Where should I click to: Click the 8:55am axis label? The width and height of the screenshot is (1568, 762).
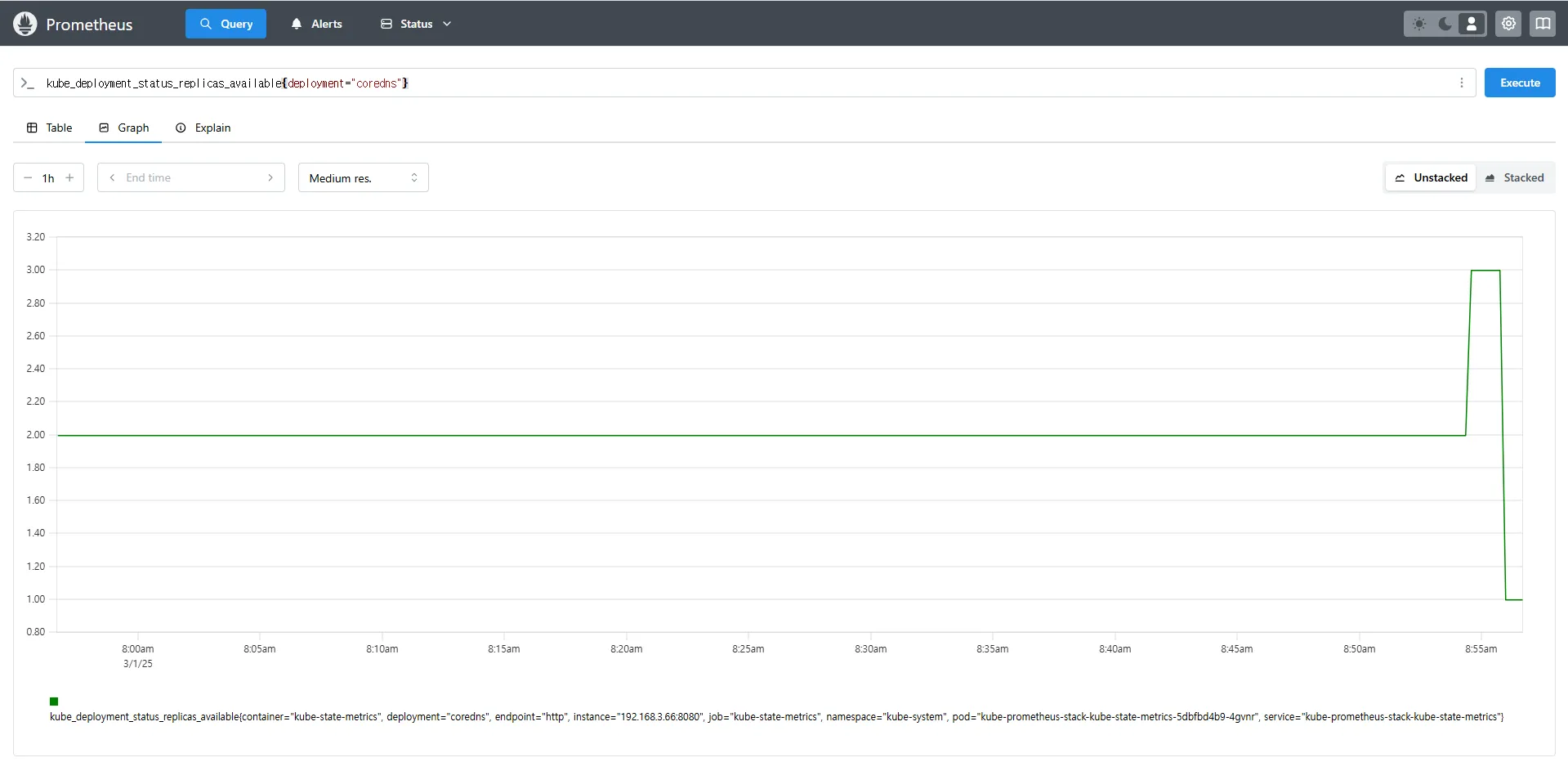click(1481, 649)
